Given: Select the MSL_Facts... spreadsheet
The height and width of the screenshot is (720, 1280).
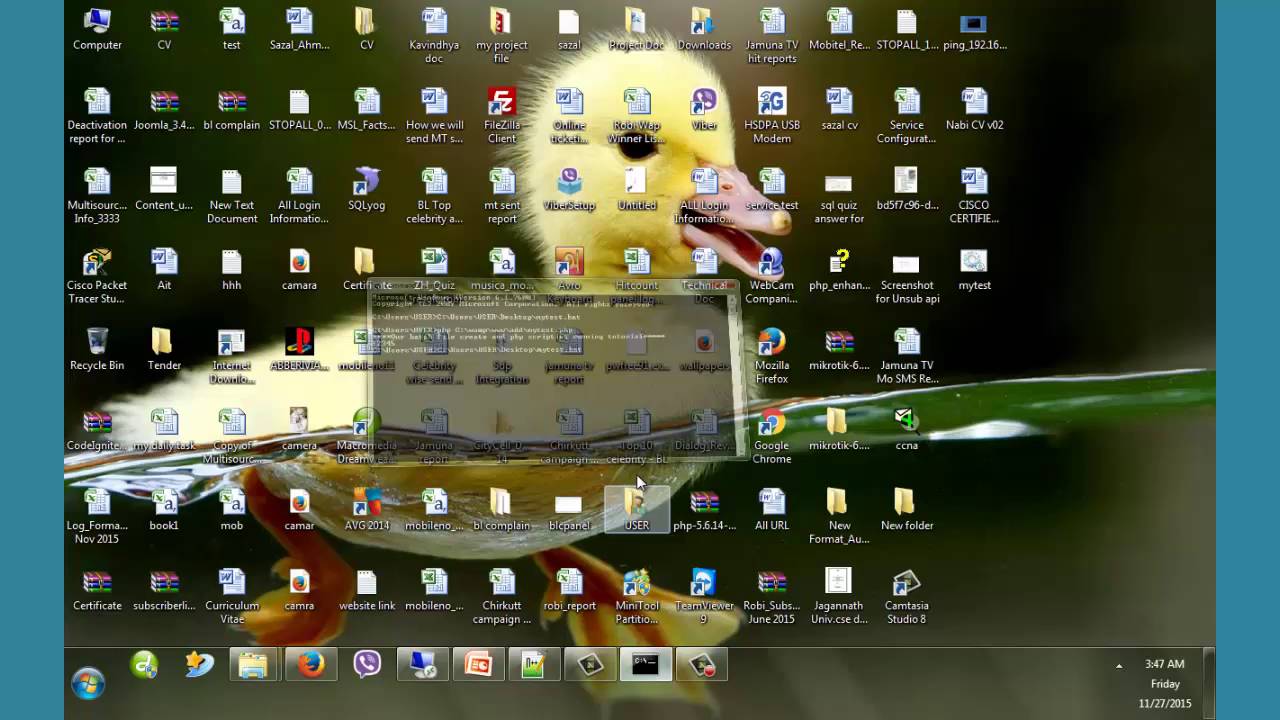Looking at the screenshot, I should coord(366,109).
